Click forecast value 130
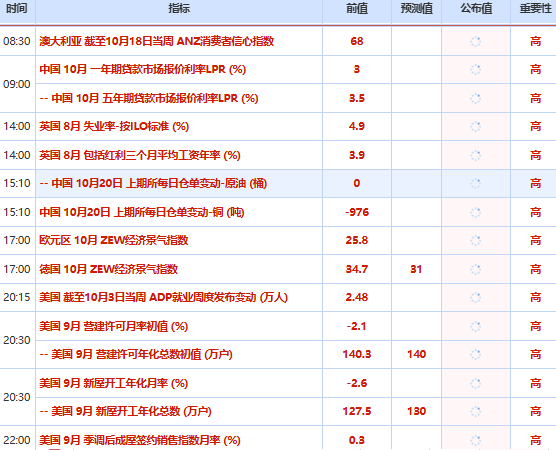This screenshot has width=556, height=450. 416,411
